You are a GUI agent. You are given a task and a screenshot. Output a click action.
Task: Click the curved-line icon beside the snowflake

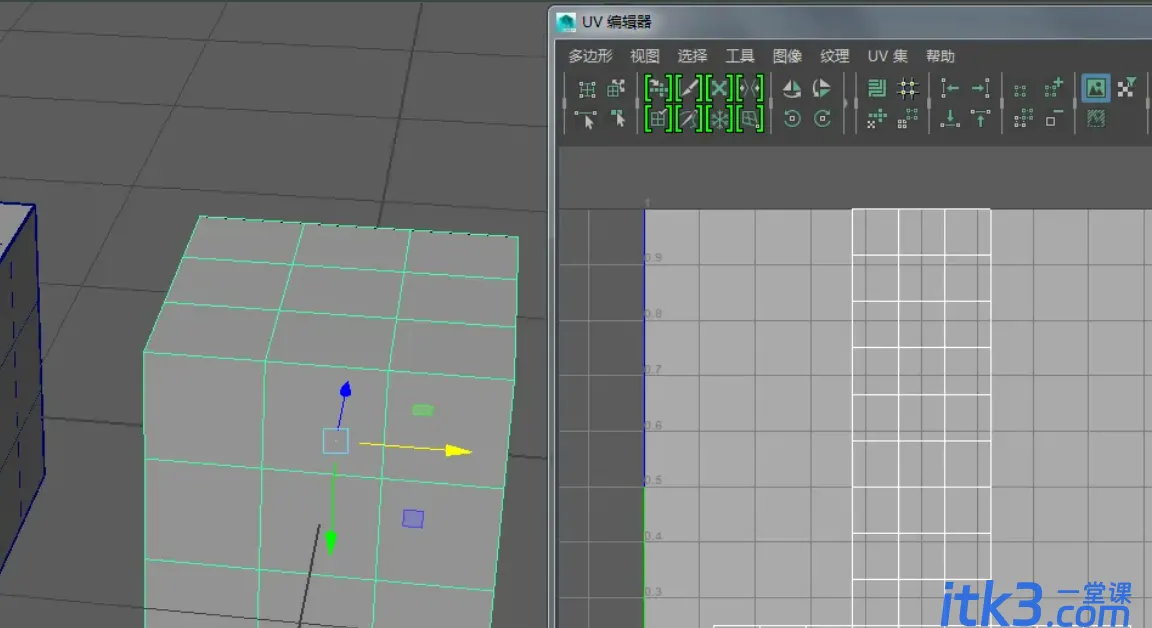(x=688, y=119)
